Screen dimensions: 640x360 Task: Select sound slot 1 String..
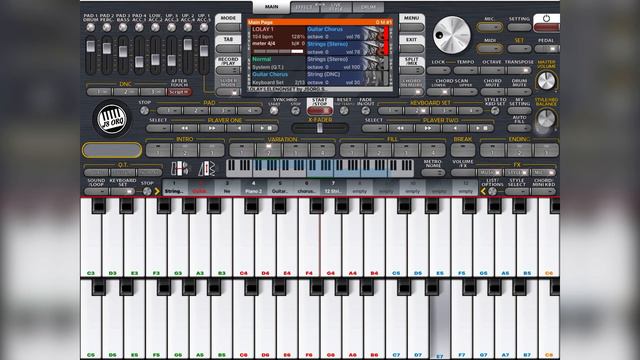(174, 187)
